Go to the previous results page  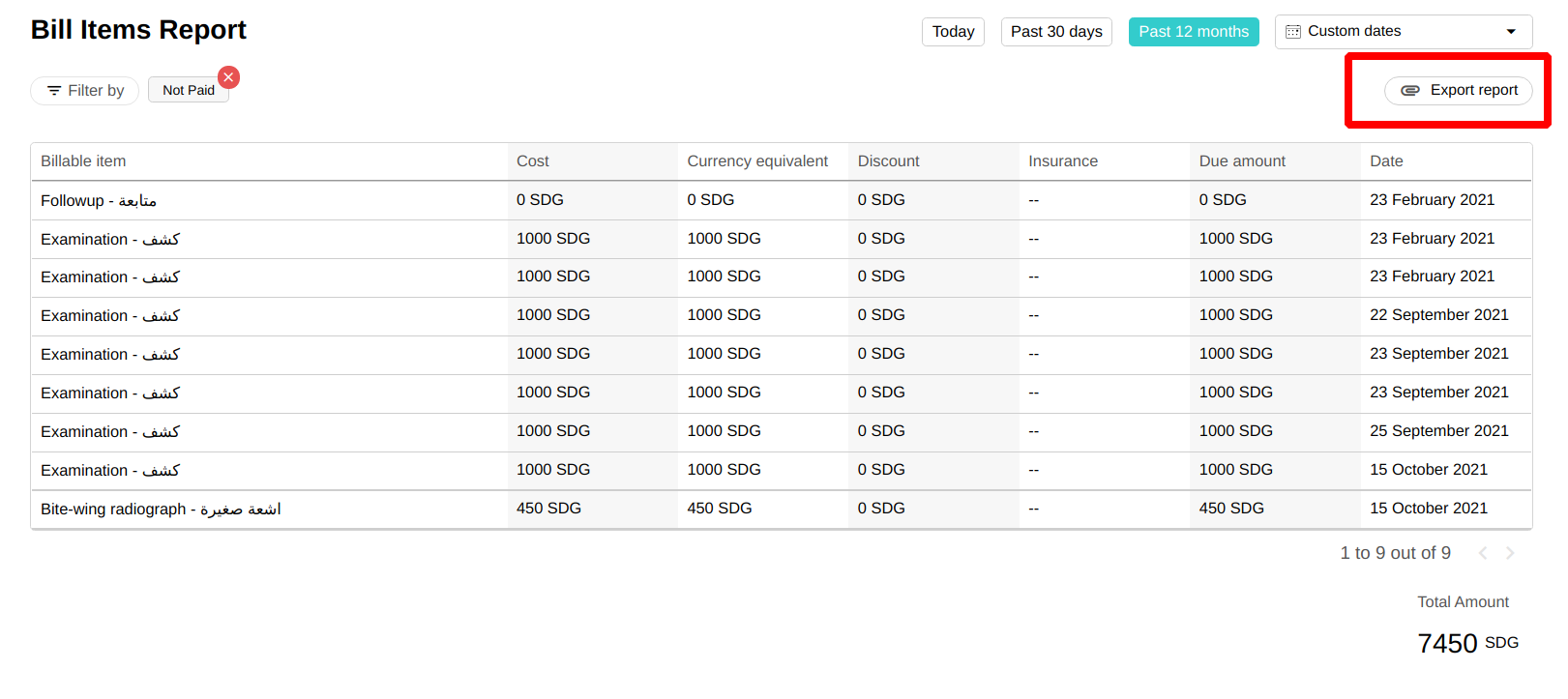(x=1483, y=553)
